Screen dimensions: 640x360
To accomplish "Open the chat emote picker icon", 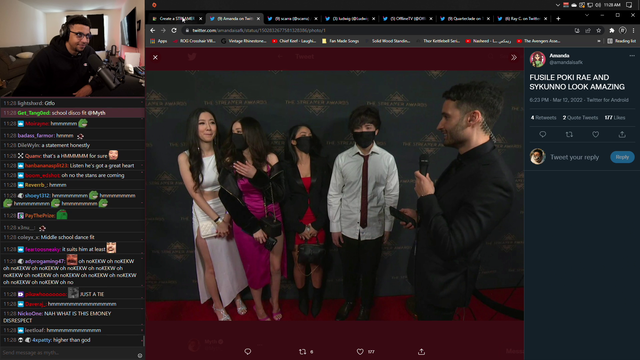I will point(140,356).
